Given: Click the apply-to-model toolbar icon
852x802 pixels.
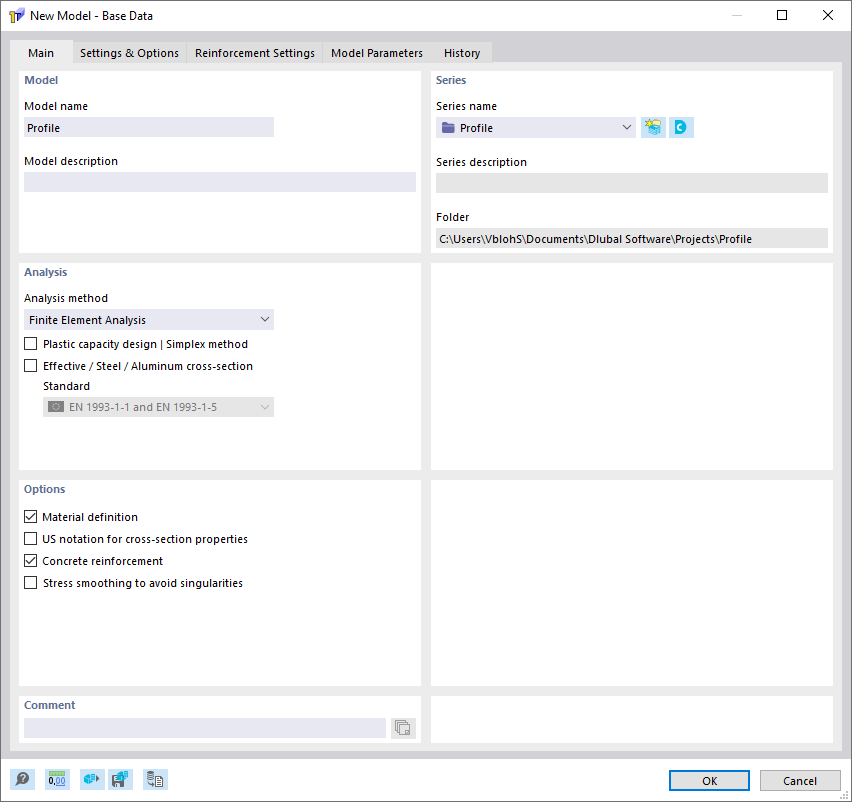Looking at the screenshot, I should coord(91,779).
